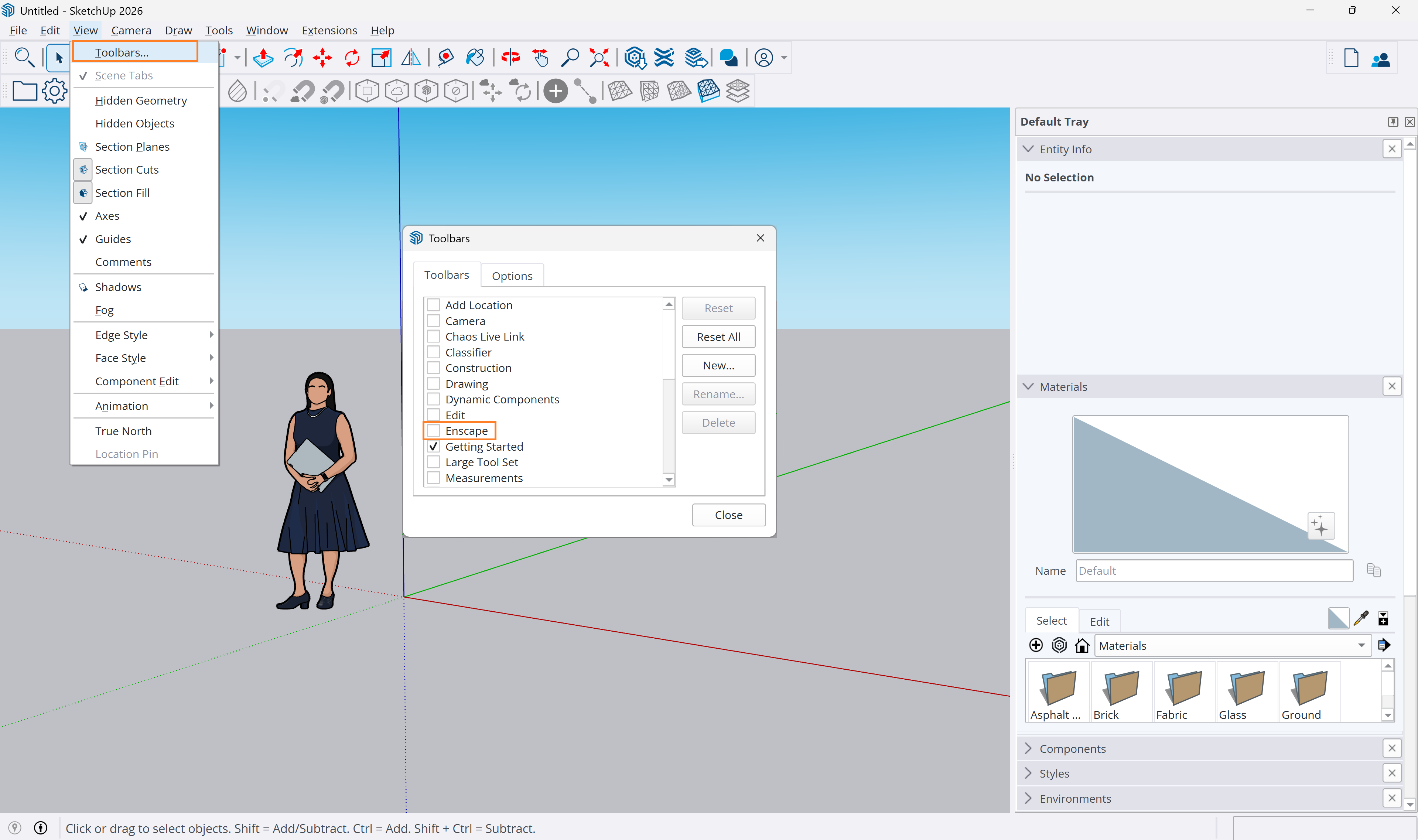Open the Edge Style submenu
The image size is (1418, 840).
pyautogui.click(x=145, y=335)
